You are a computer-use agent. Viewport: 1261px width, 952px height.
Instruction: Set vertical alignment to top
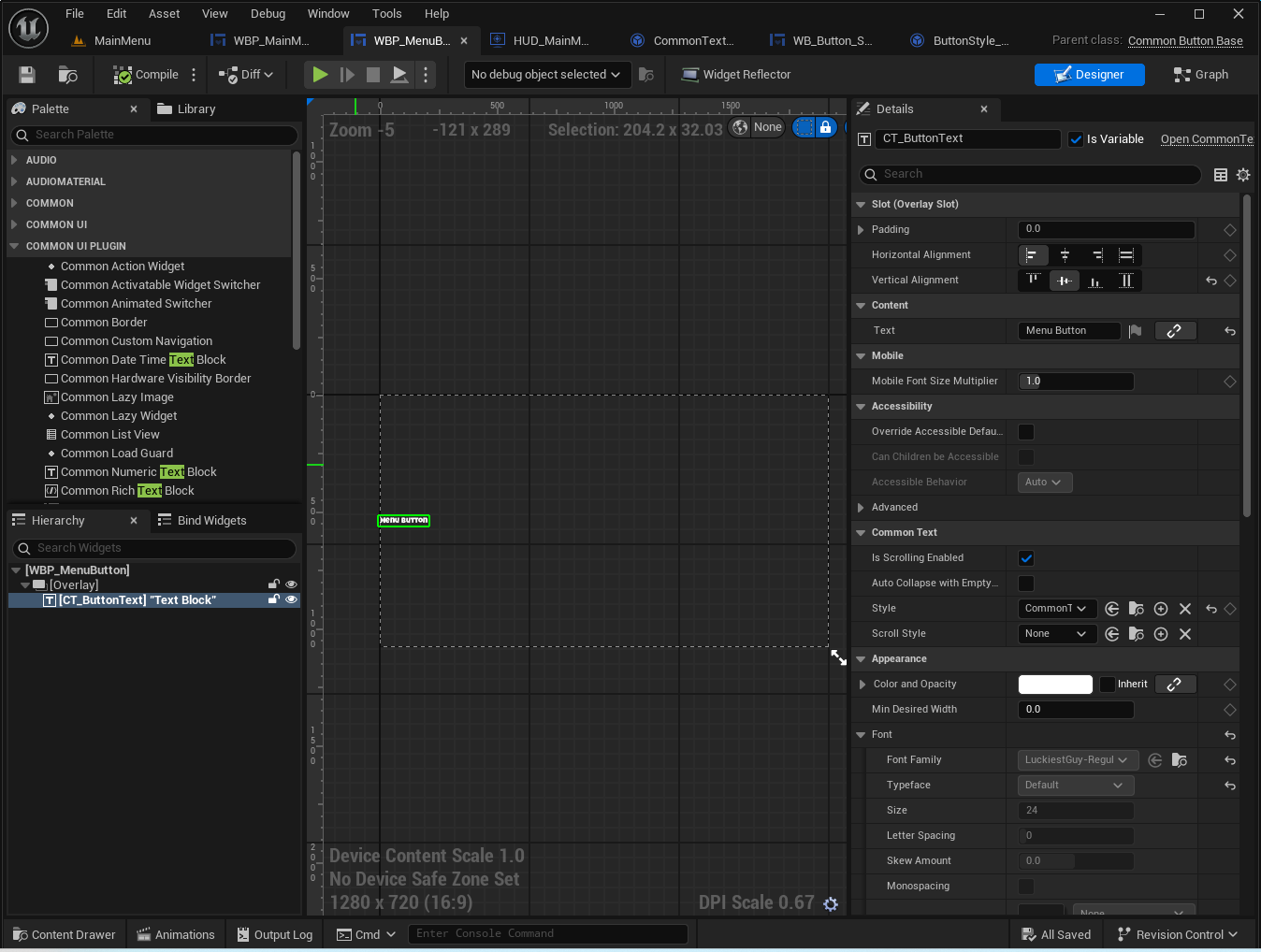point(1033,281)
